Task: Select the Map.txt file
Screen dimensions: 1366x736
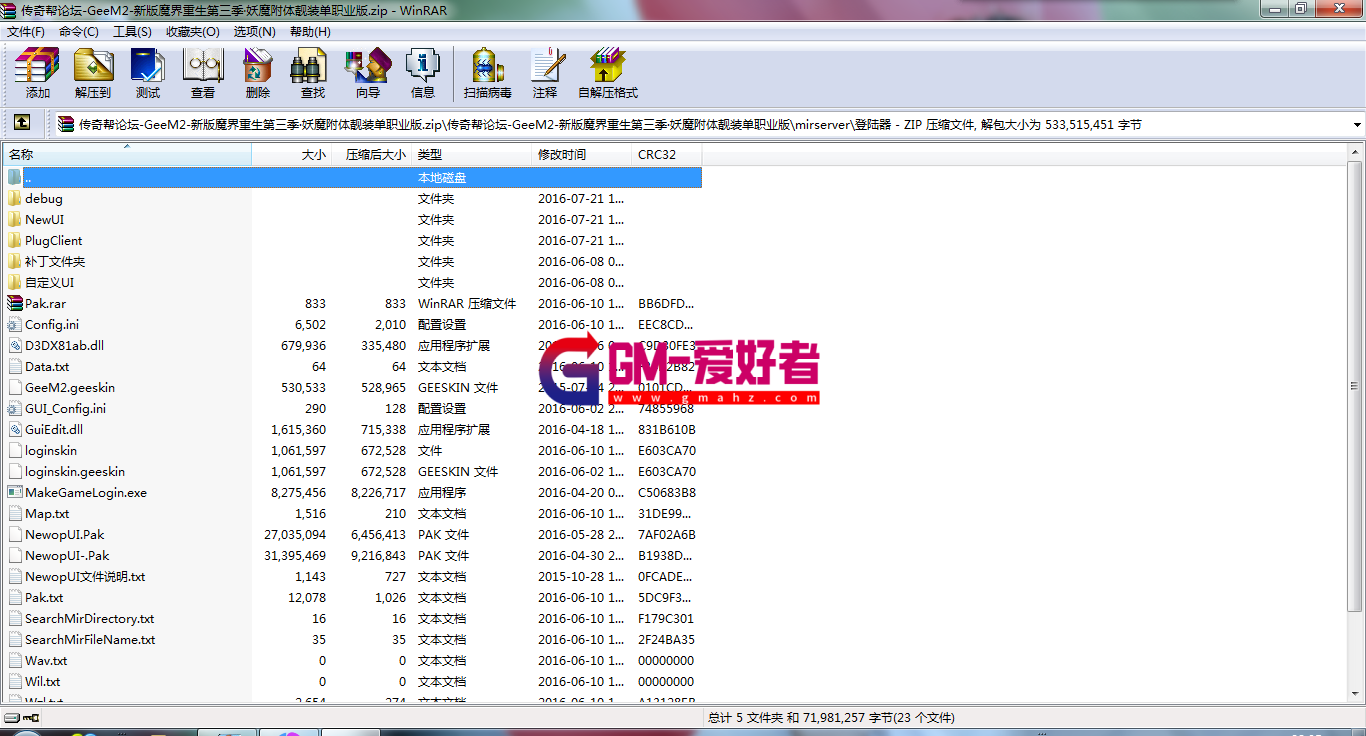Action: pos(47,513)
